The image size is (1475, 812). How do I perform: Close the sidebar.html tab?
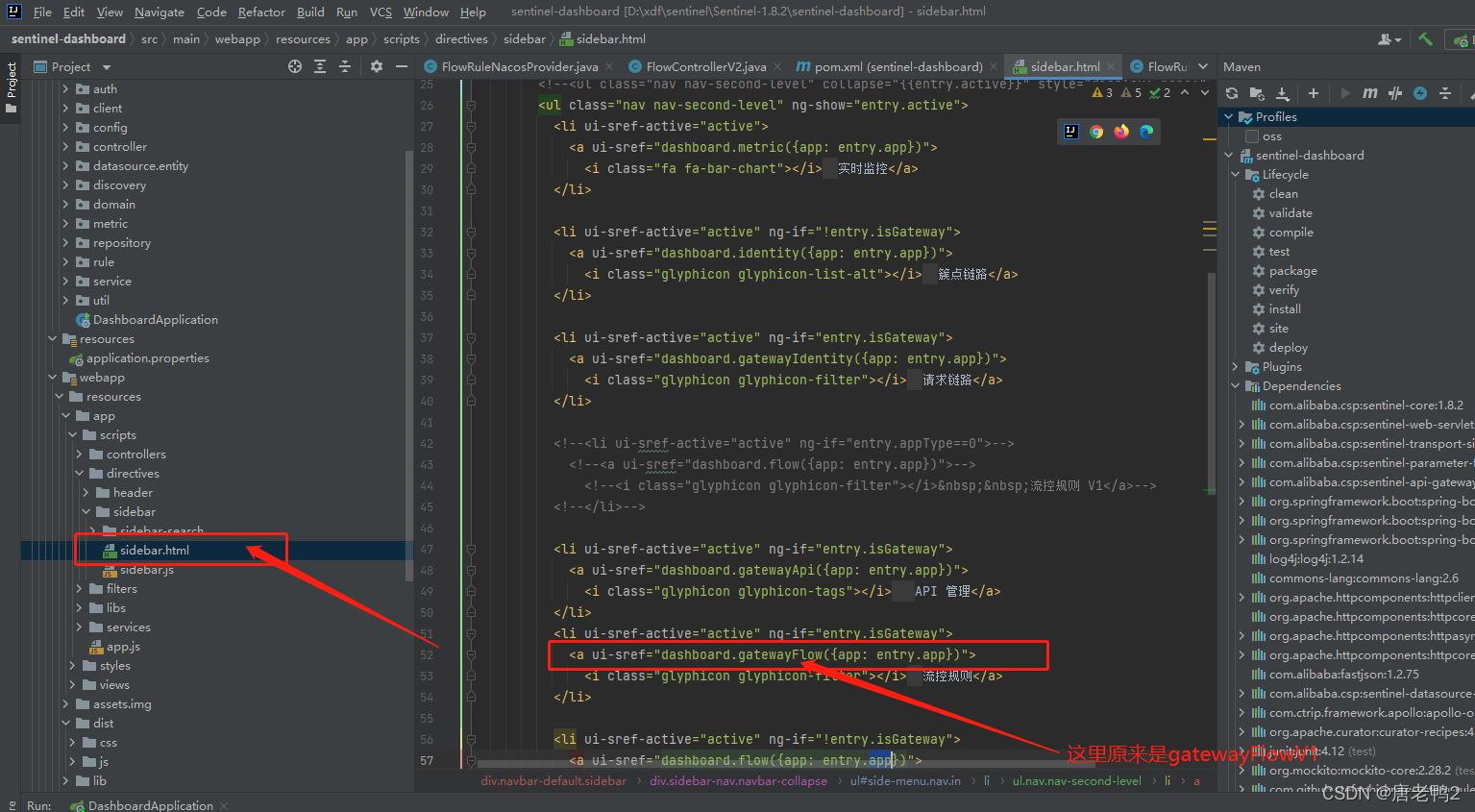click(x=1111, y=66)
